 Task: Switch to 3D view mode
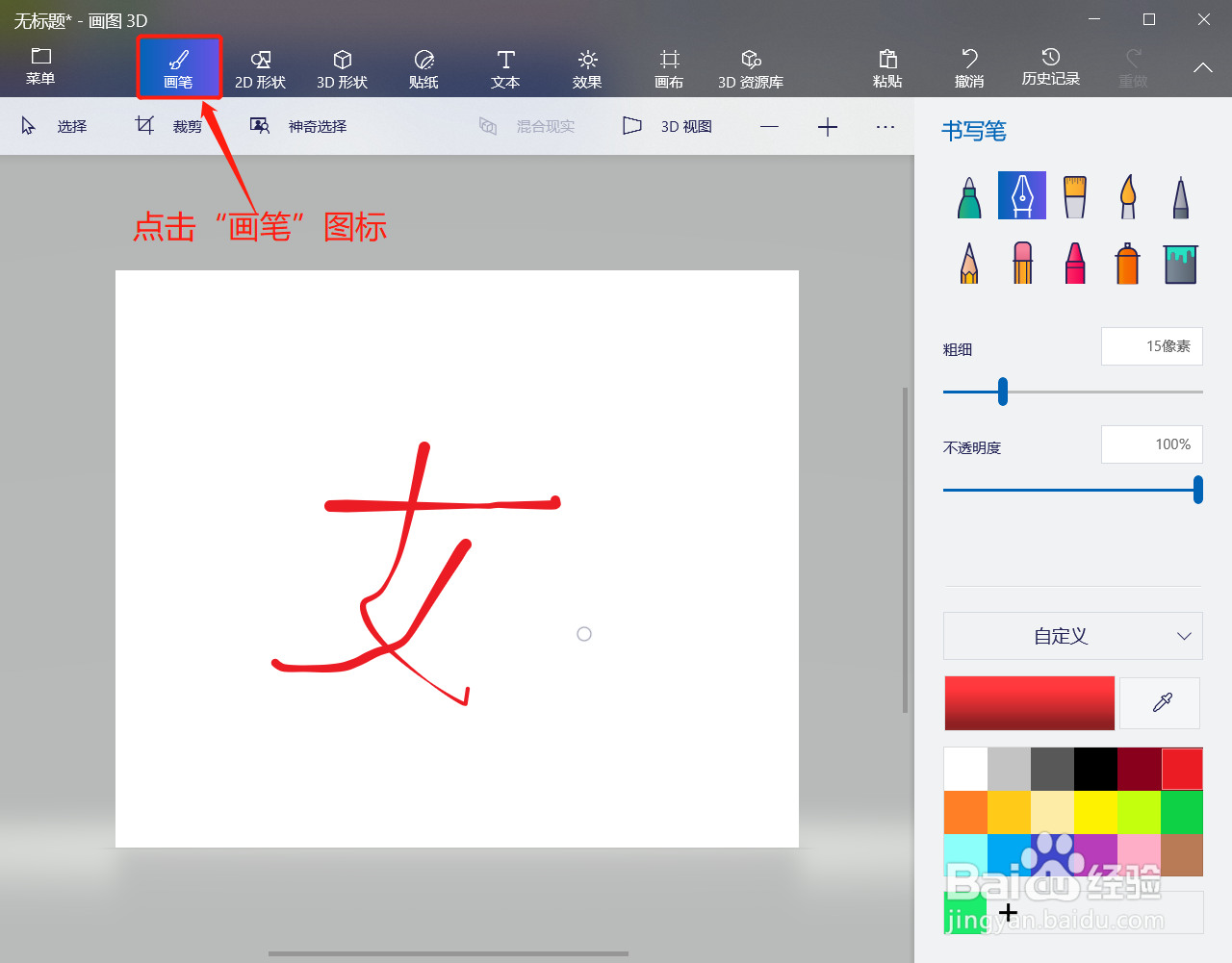pyautogui.click(x=668, y=125)
